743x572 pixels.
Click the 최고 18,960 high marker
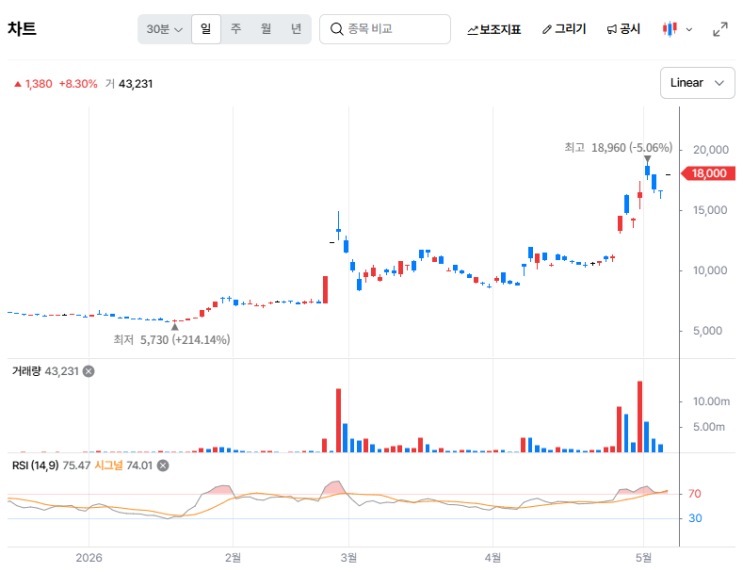pyautogui.click(x=618, y=147)
